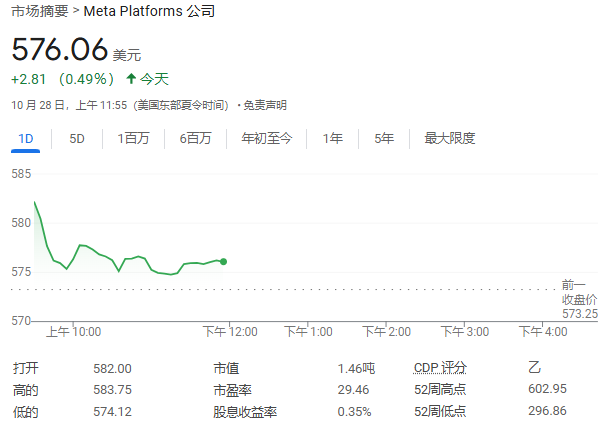Switch to the 1年 chart tab
Viewport: 606px width, 424px height.
click(332, 139)
